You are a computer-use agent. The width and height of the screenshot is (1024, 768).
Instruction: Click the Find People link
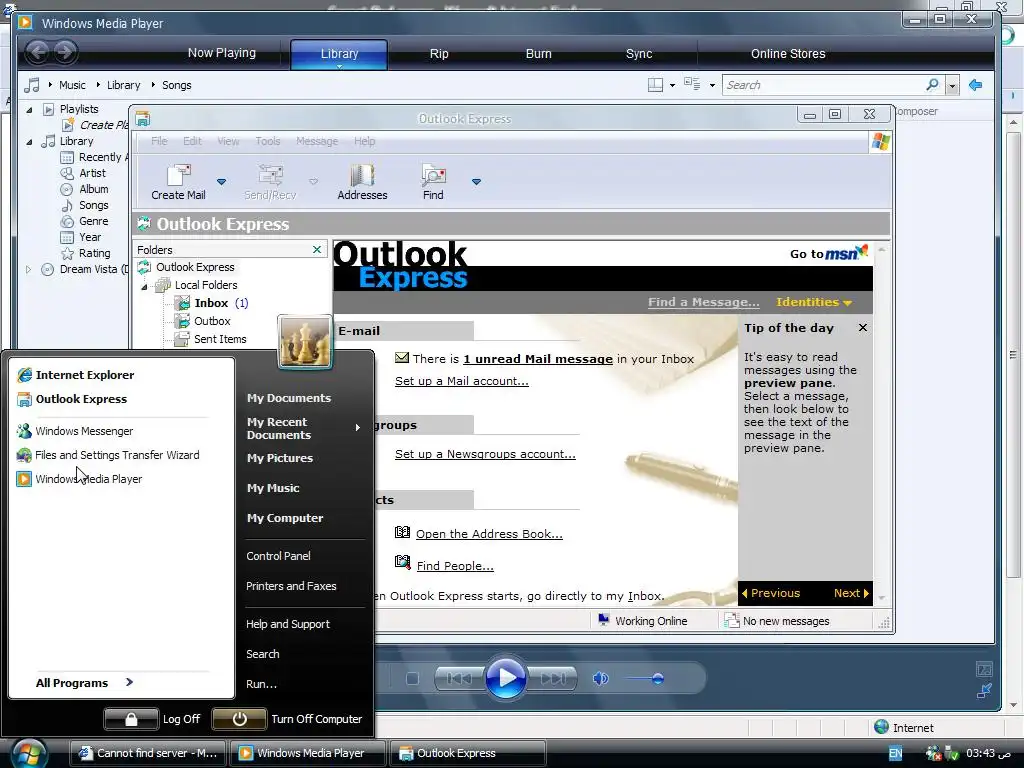click(455, 566)
